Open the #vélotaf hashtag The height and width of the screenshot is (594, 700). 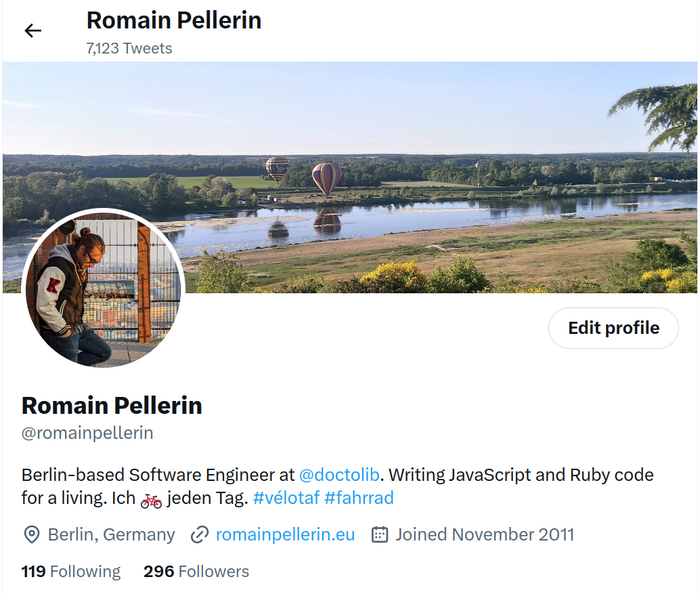[286, 498]
